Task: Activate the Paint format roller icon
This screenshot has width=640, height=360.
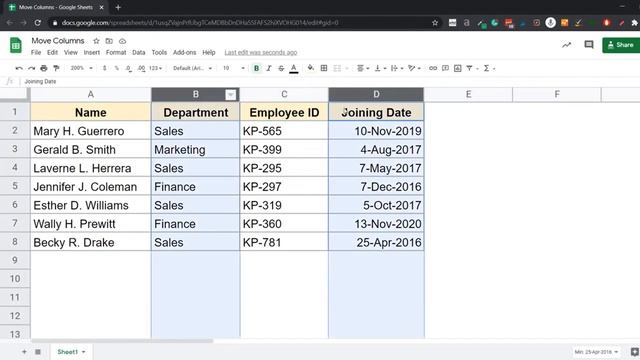Action: (x=56, y=68)
